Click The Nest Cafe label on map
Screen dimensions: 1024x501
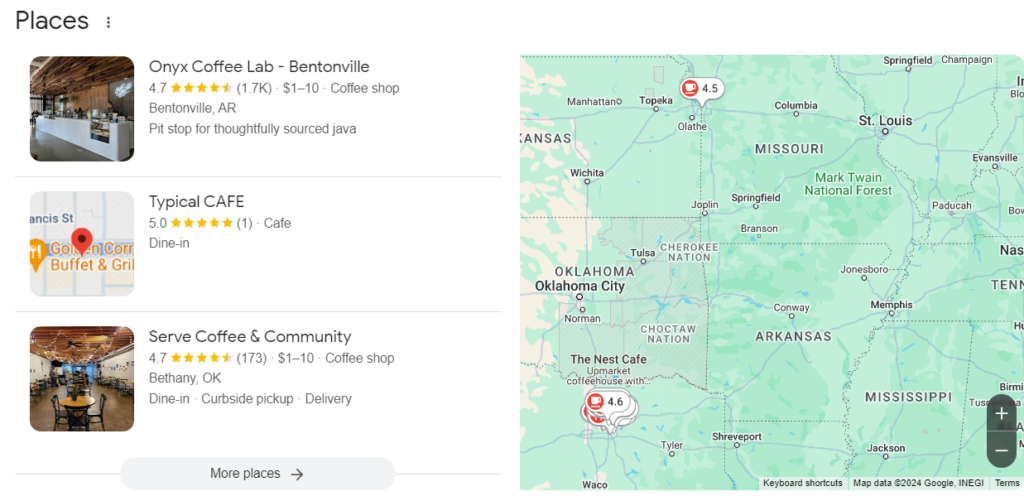(x=608, y=359)
